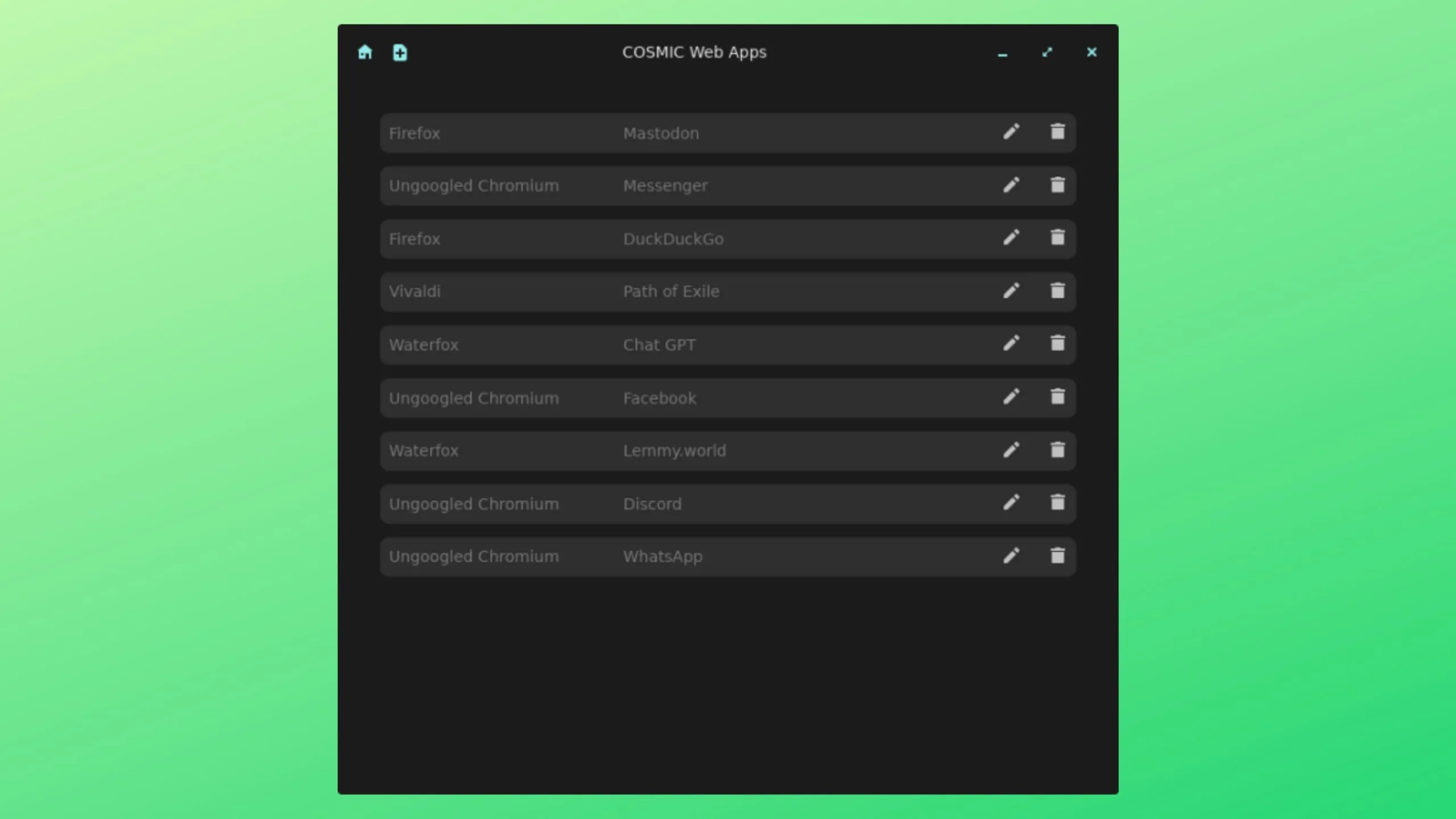1456x819 pixels.
Task: Edit the Discord web app
Action: (1011, 503)
